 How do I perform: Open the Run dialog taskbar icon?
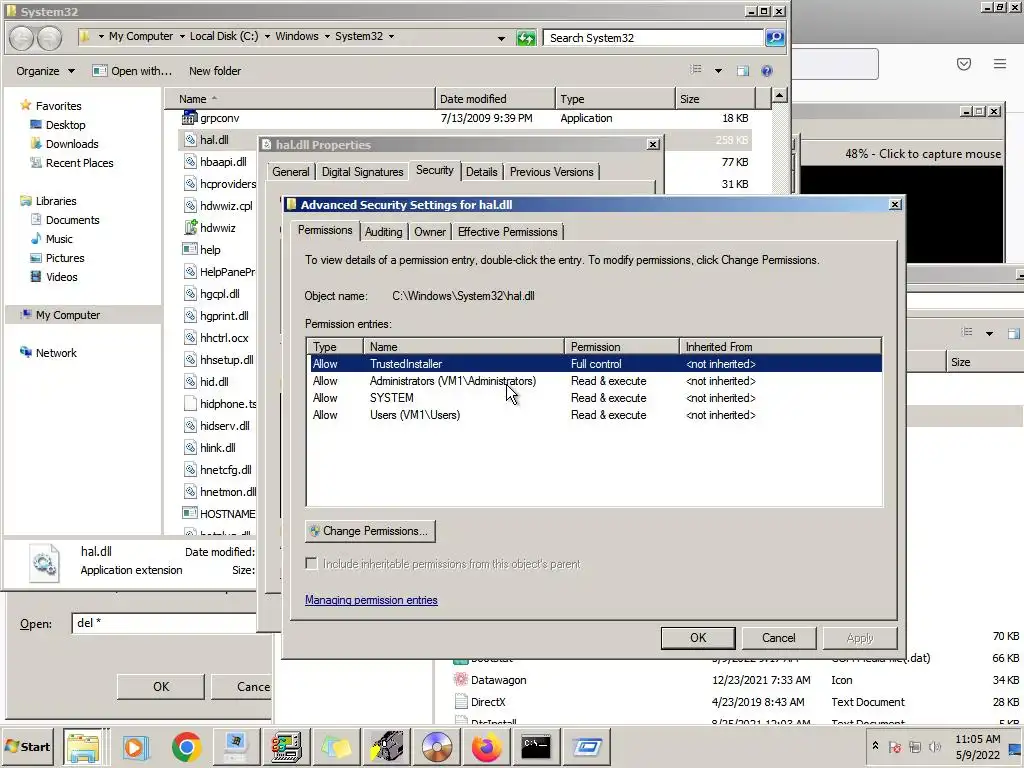(586, 746)
